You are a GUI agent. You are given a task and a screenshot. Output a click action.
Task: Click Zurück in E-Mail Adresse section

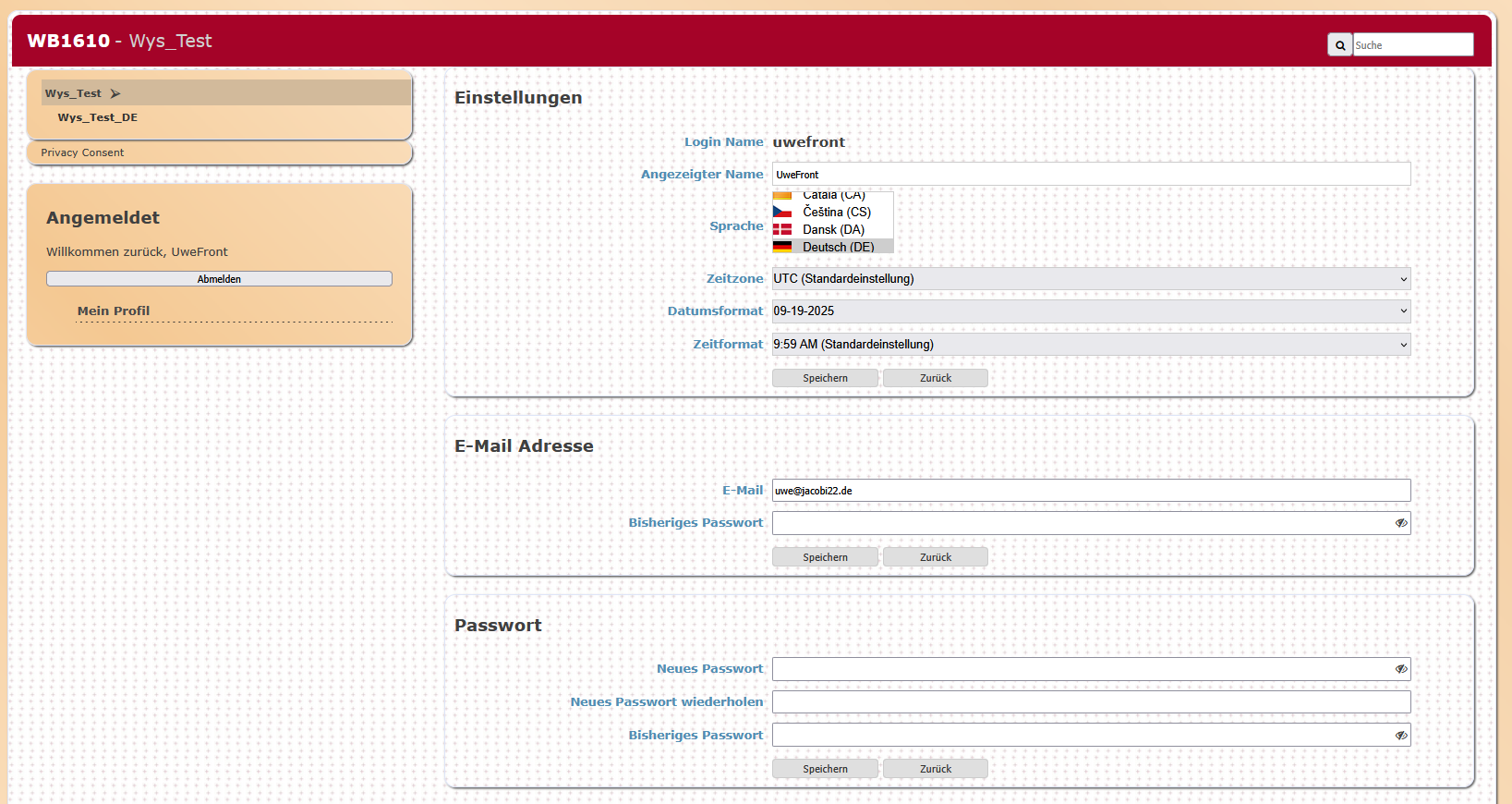pyautogui.click(x=936, y=557)
